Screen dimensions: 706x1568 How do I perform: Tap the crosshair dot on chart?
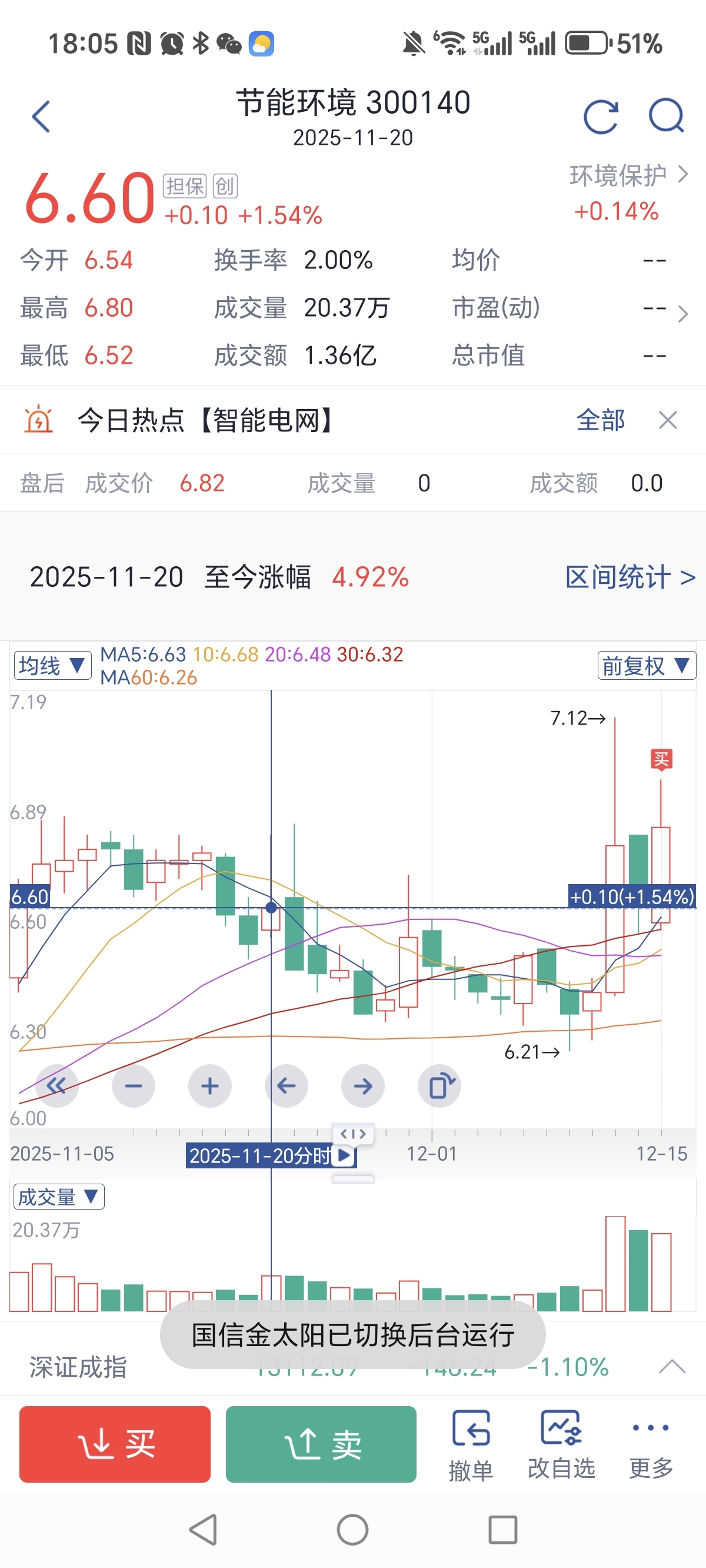271,908
